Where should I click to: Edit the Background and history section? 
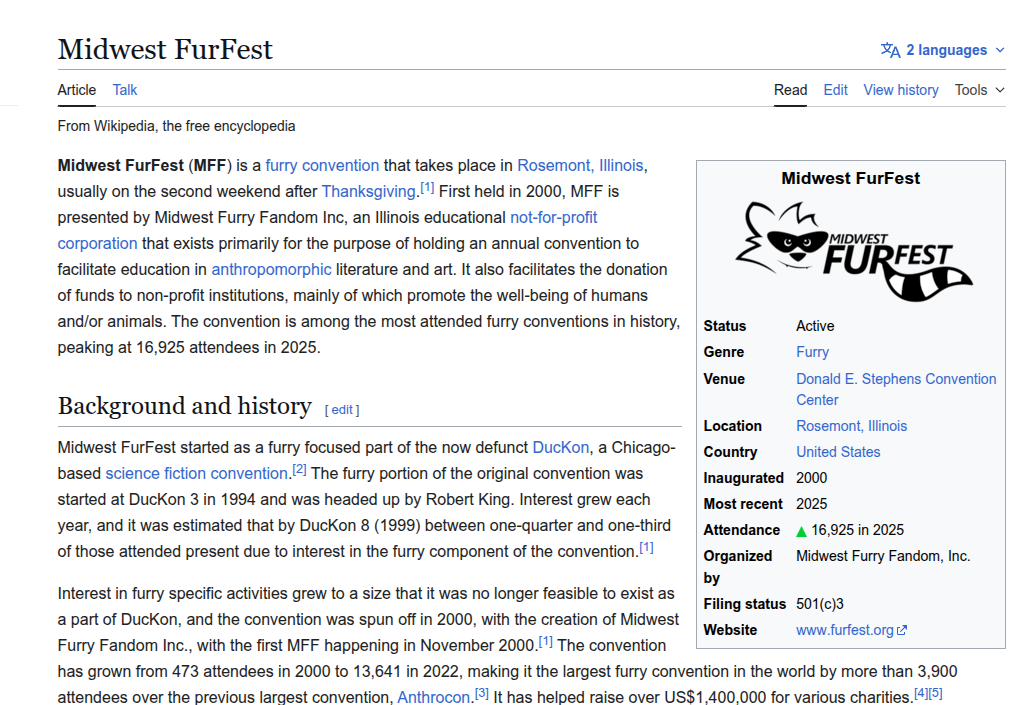click(342, 409)
